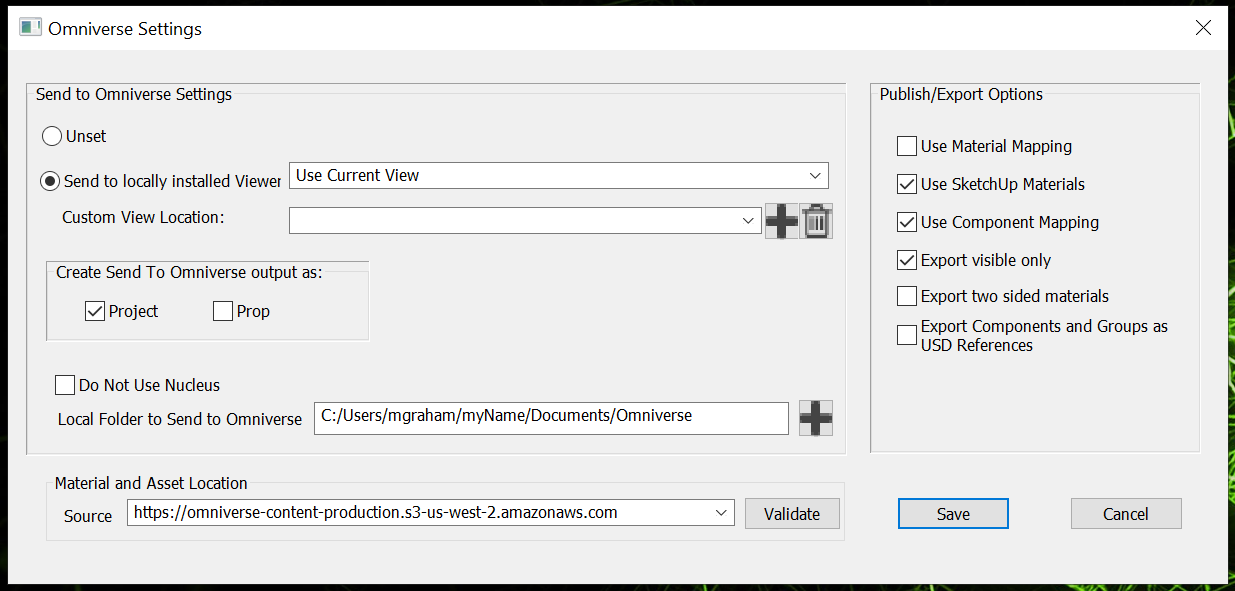Open the Use Current View dropdown
Viewport: 1235px width, 591px height.
tap(559, 175)
